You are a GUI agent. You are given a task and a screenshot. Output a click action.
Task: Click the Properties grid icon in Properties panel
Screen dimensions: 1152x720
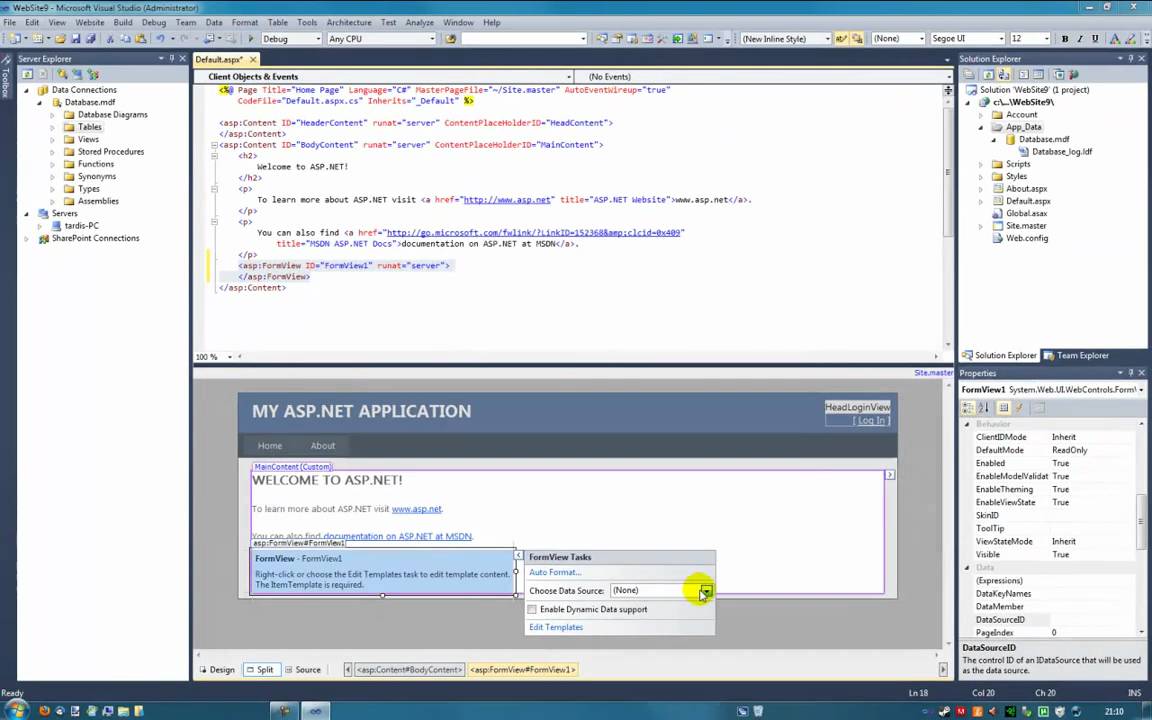point(1004,408)
